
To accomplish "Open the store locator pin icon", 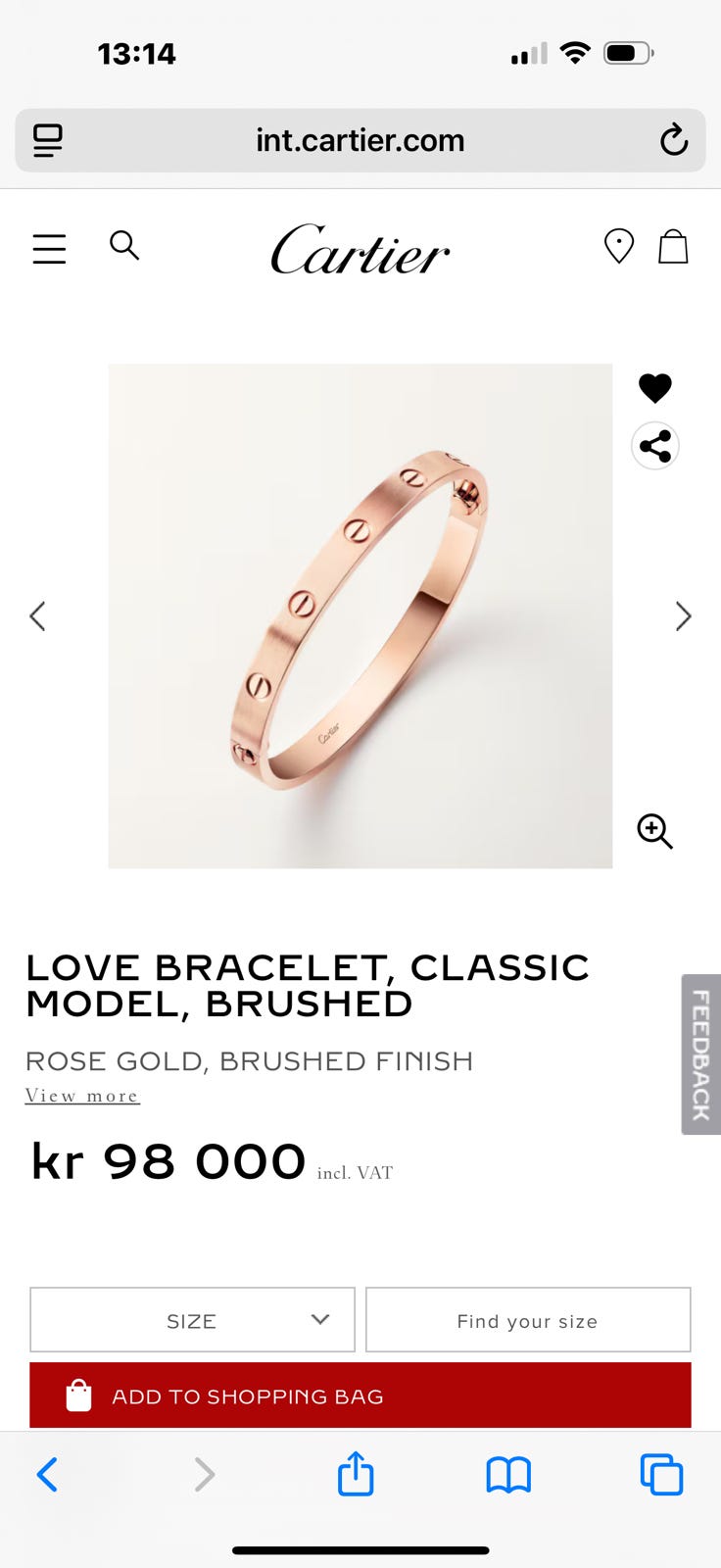I will 619,246.
